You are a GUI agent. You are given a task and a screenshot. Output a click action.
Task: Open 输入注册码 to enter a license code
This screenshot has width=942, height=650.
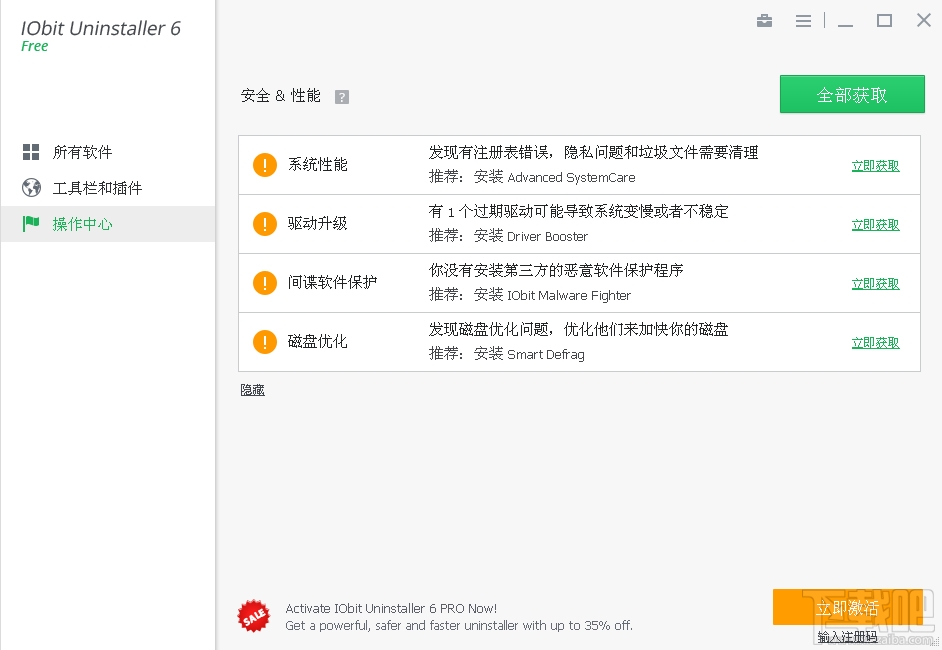pyautogui.click(x=847, y=635)
